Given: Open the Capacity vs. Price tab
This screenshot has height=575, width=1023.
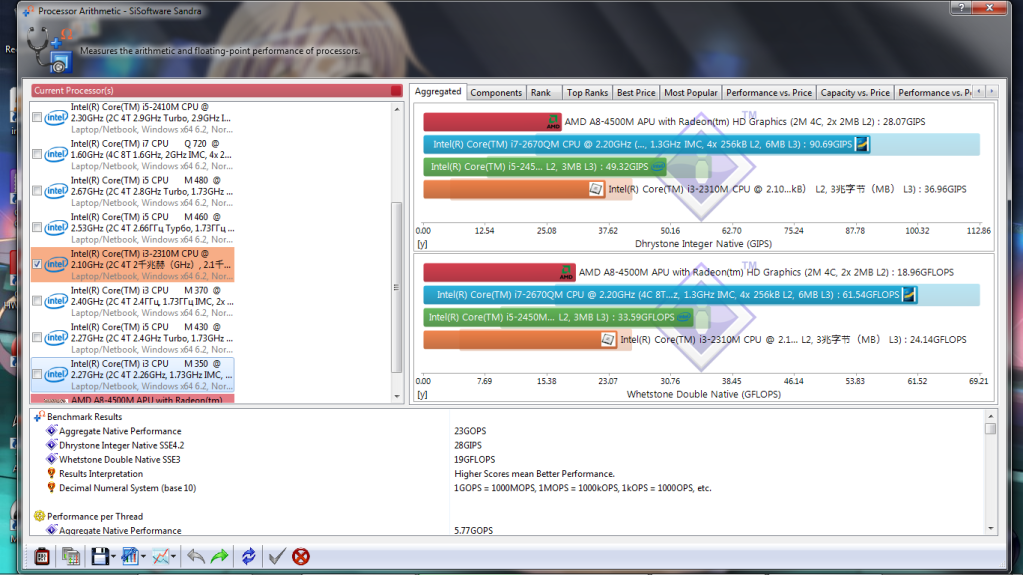Looking at the screenshot, I should click(x=855, y=93).
